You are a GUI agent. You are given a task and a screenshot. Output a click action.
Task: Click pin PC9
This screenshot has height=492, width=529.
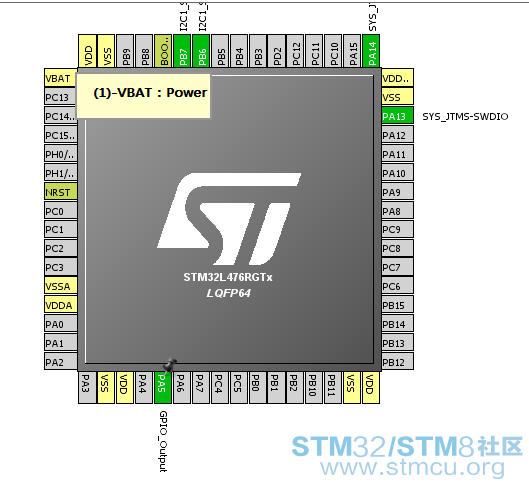[x=397, y=229]
